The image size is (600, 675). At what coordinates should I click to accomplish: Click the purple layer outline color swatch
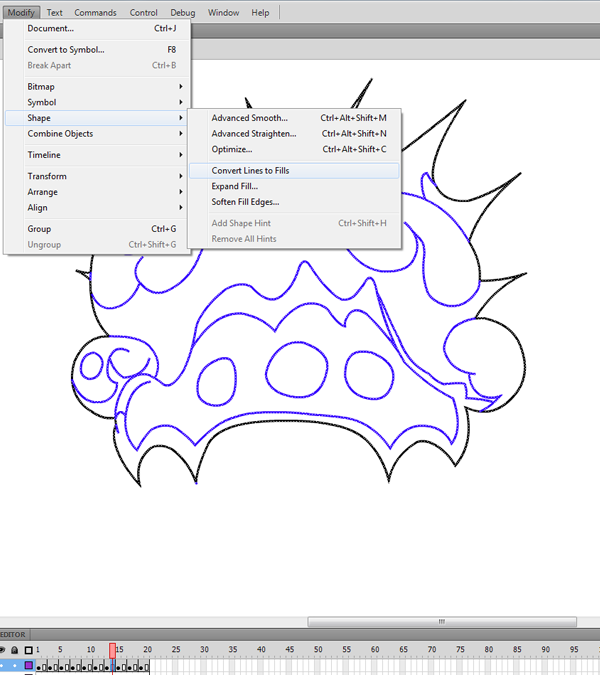coord(28,665)
